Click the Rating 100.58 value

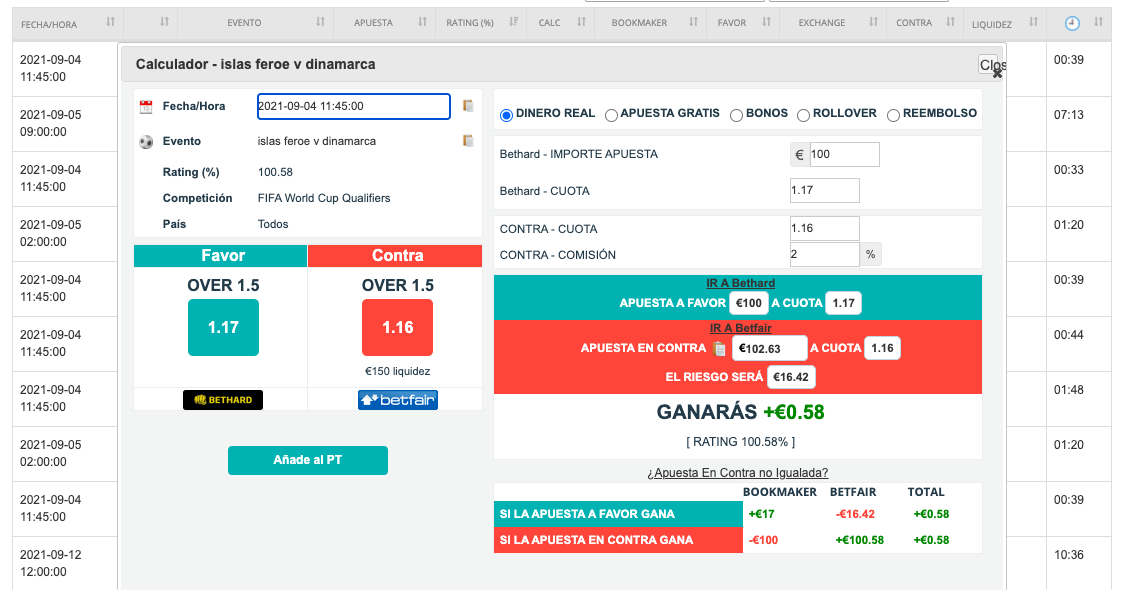[x=275, y=173]
